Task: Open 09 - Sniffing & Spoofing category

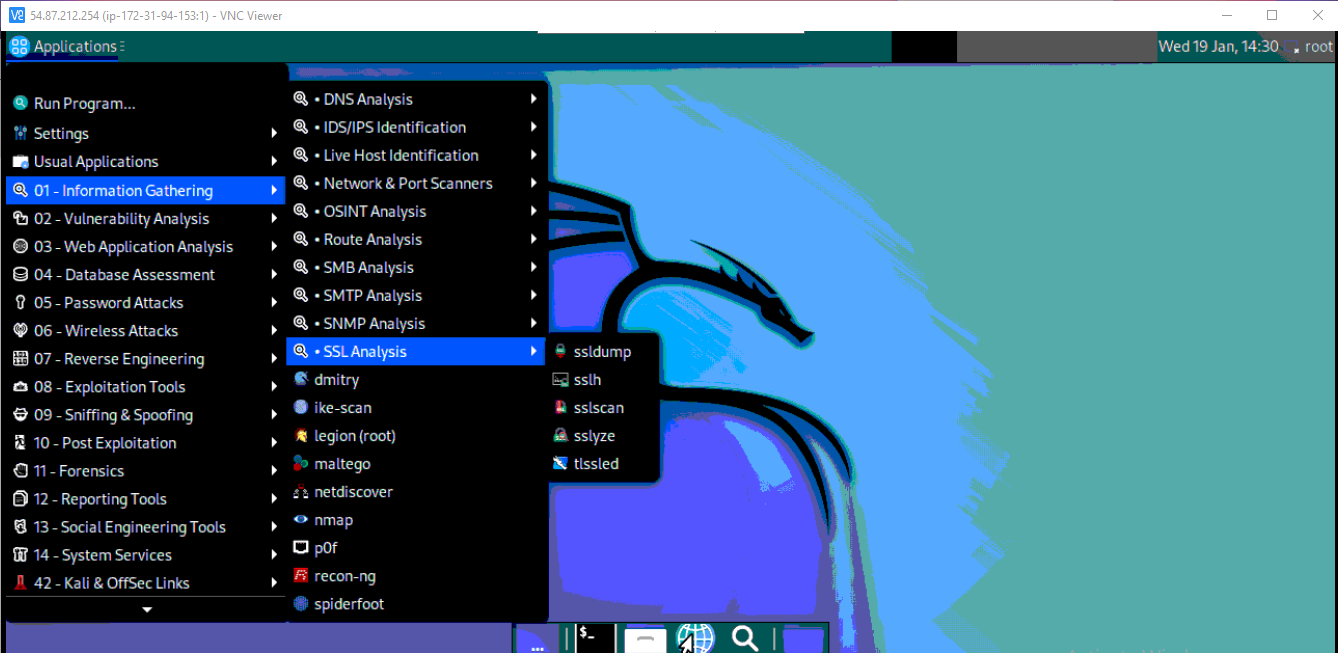Action: [146, 415]
